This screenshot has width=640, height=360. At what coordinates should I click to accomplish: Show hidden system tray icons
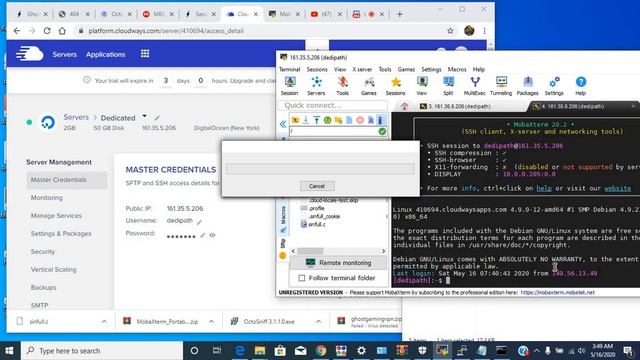[536, 351]
